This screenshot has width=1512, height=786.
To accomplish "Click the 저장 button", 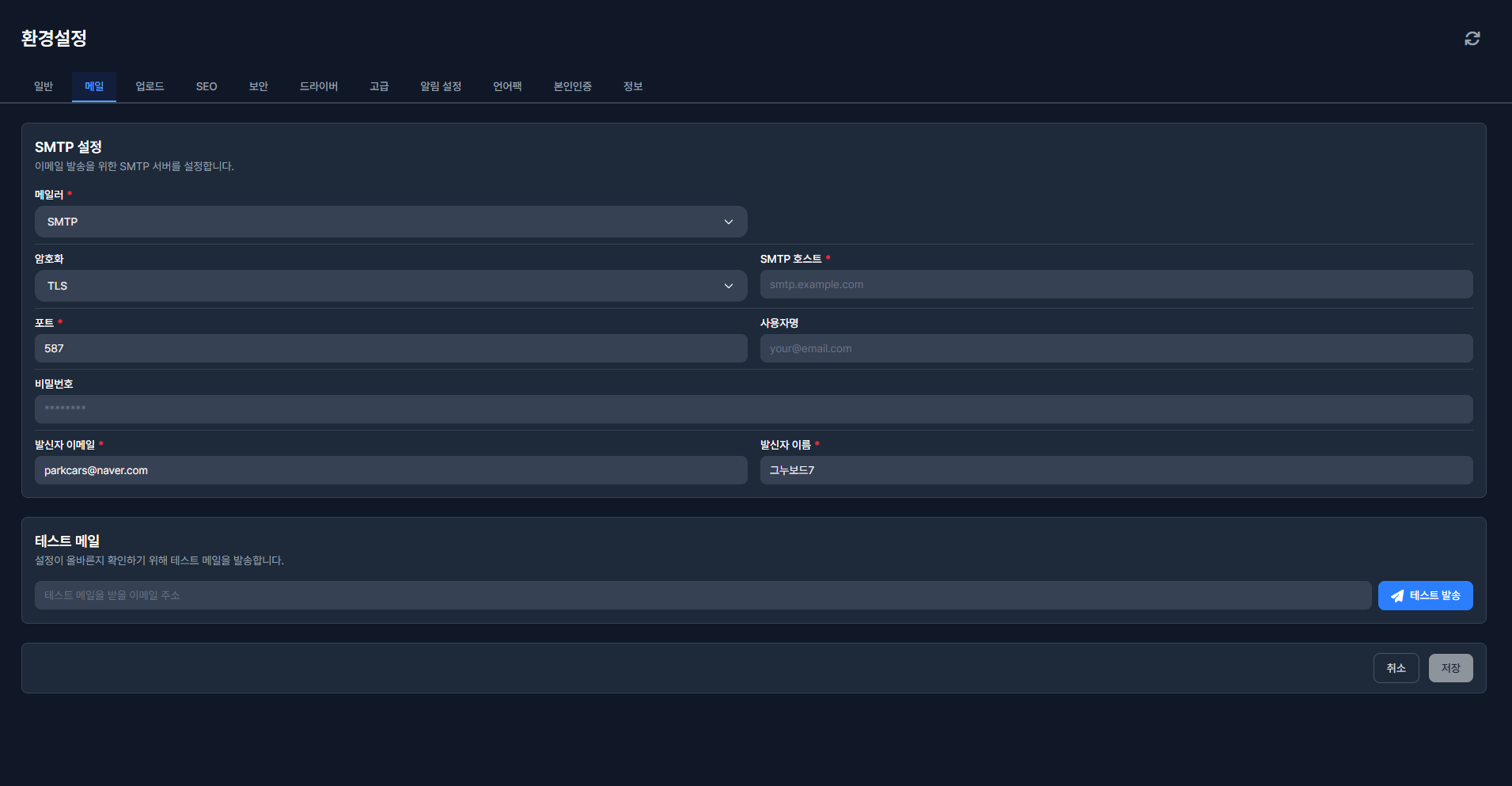I will click(1450, 668).
